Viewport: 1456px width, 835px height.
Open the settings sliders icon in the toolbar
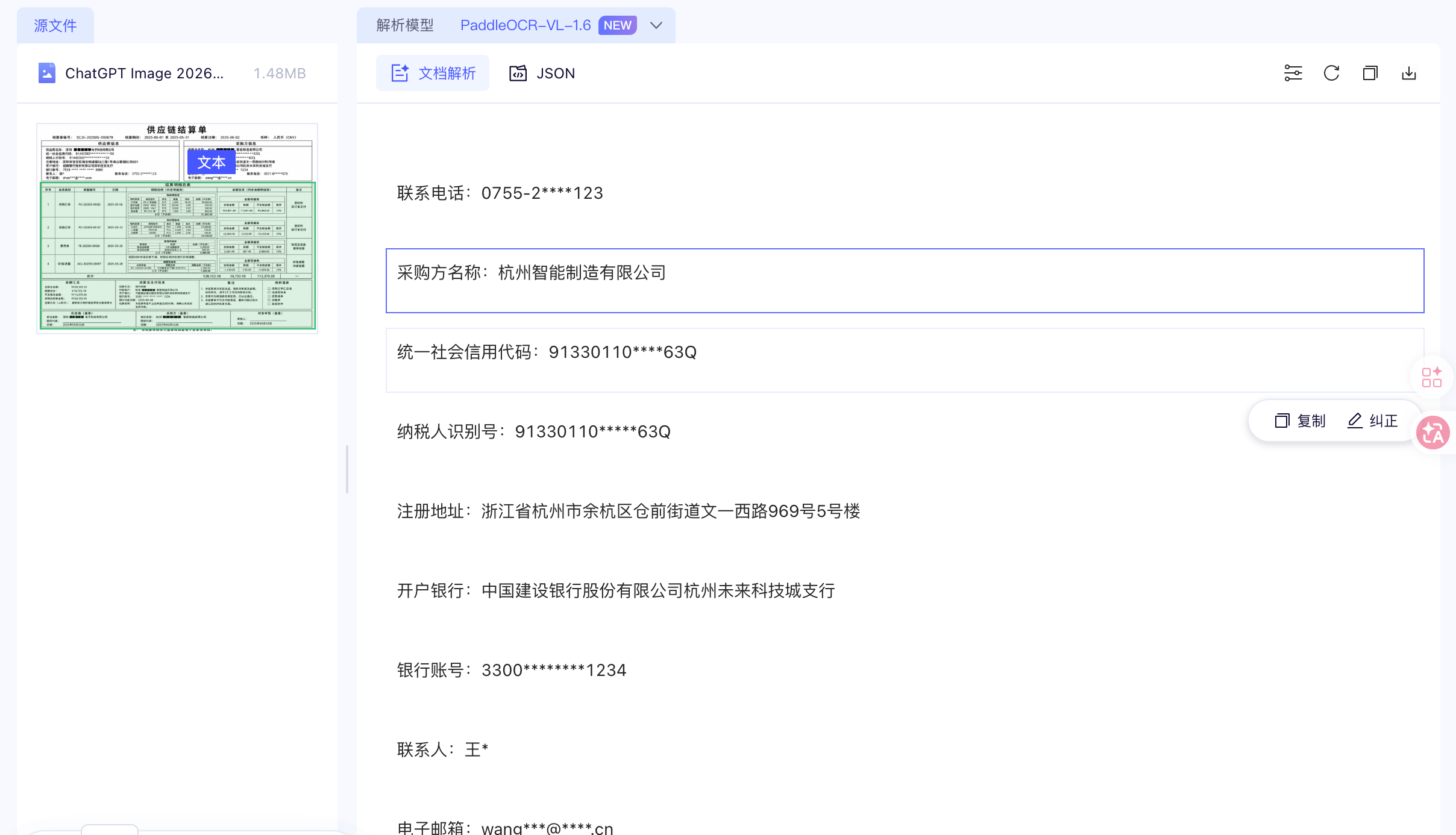[x=1293, y=73]
